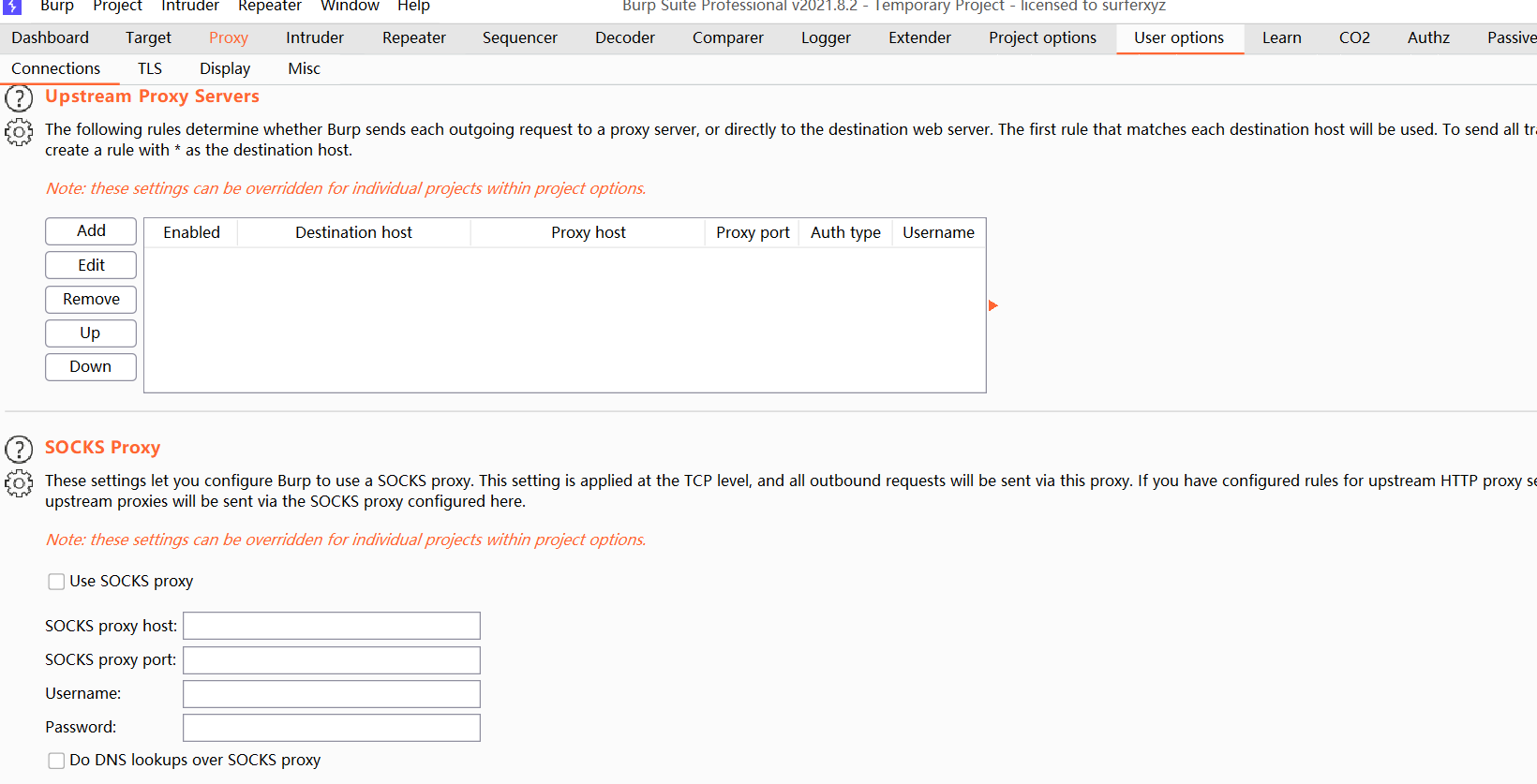Sort by Proxy host column header
The width and height of the screenshot is (1537, 784).
pos(588,232)
